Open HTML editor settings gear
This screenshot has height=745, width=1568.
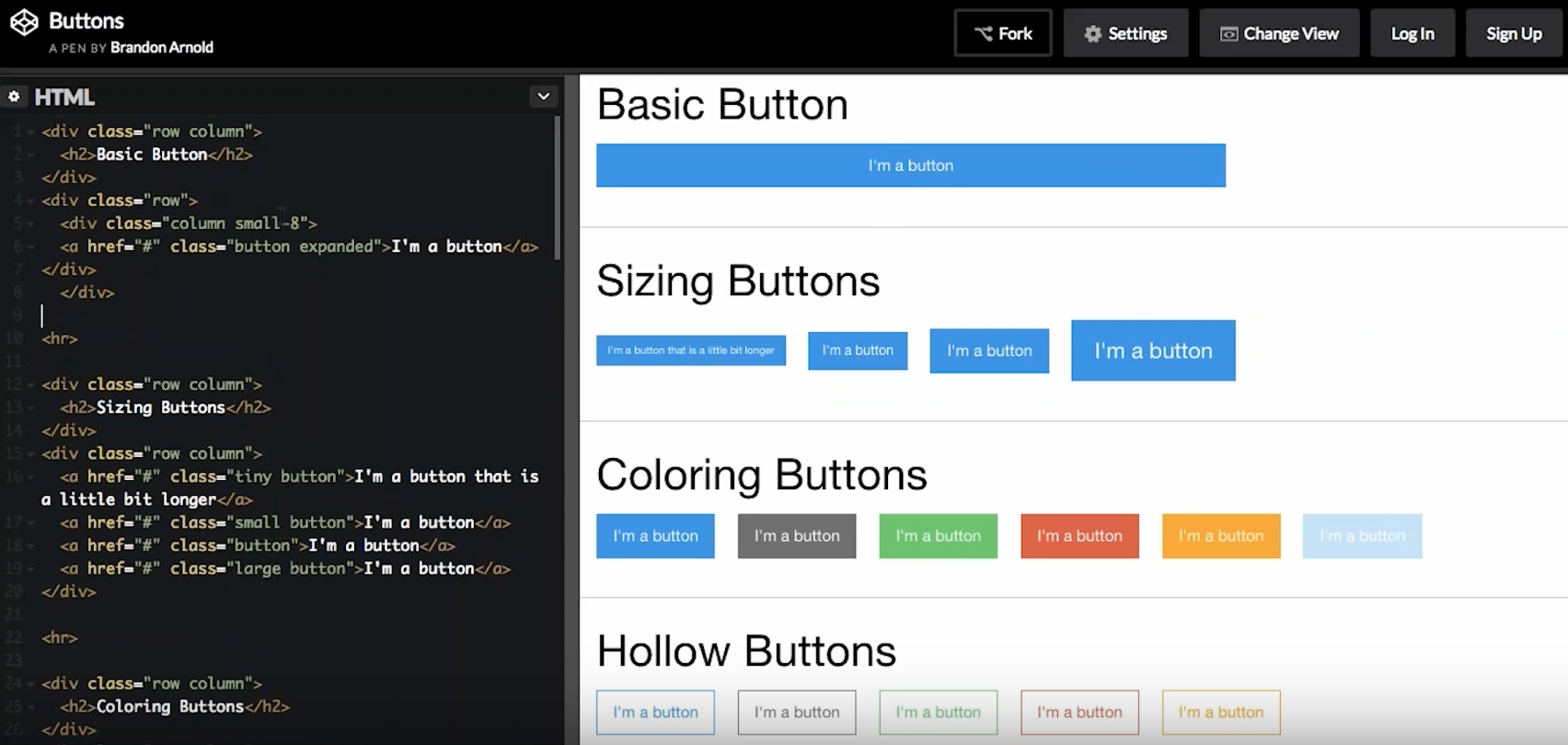[14, 97]
